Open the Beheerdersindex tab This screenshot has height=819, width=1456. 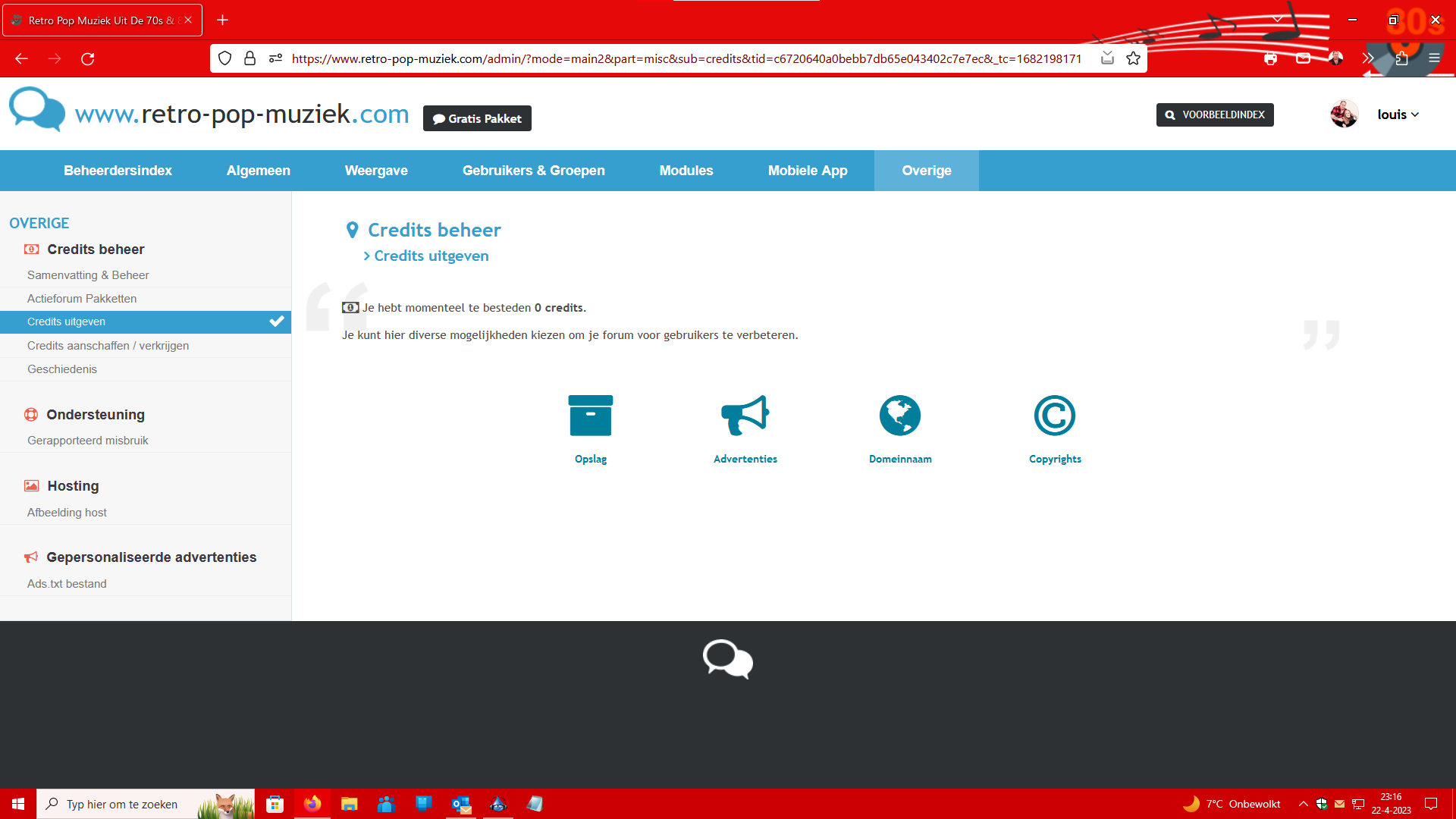pos(118,171)
